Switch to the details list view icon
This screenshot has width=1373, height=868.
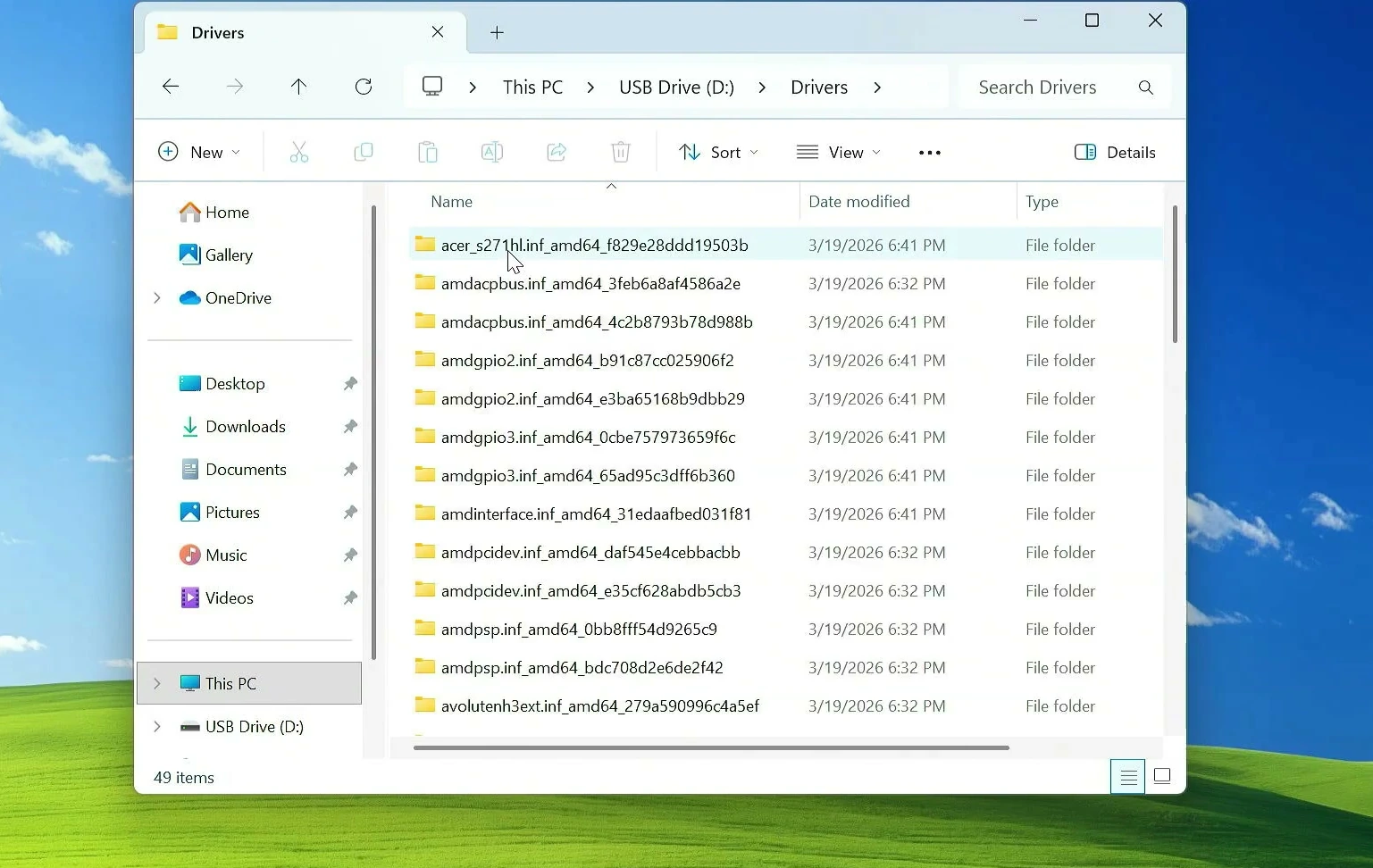point(1128,777)
